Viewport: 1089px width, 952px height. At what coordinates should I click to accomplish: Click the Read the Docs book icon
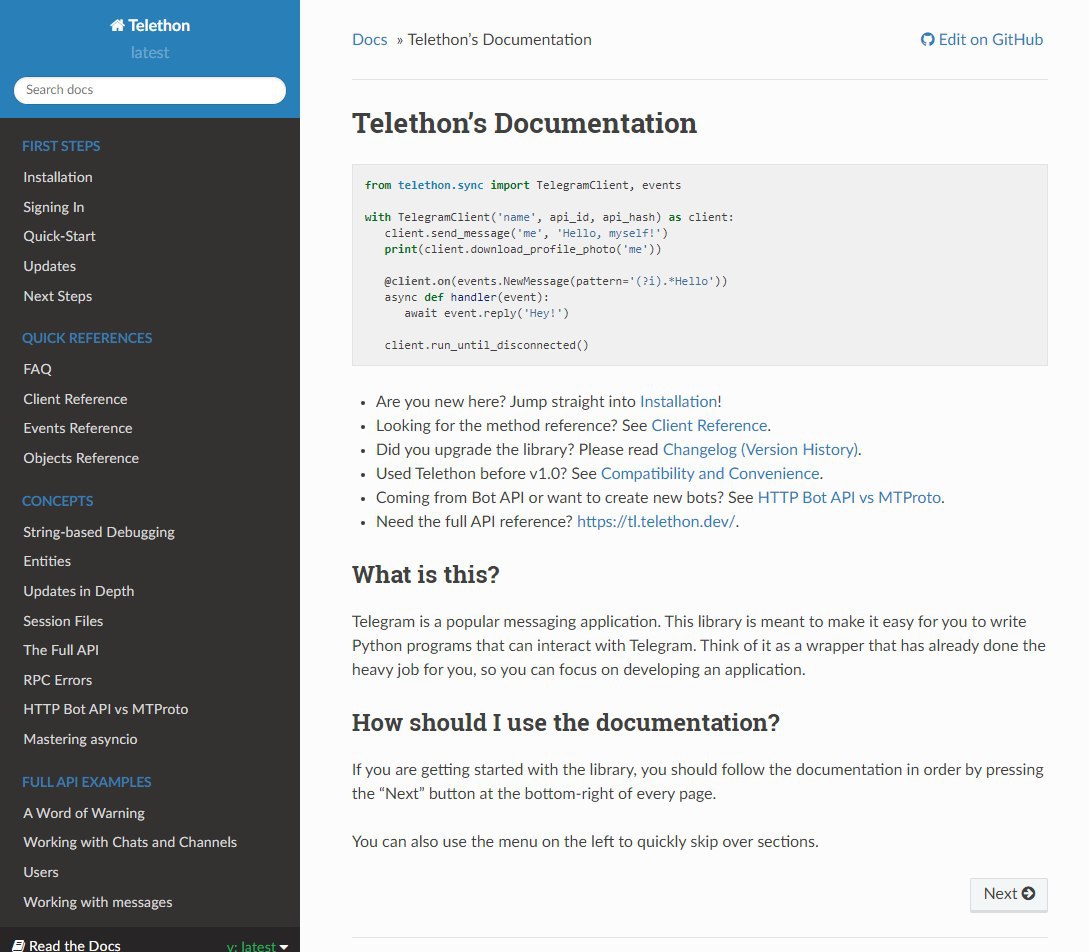[x=19, y=946]
